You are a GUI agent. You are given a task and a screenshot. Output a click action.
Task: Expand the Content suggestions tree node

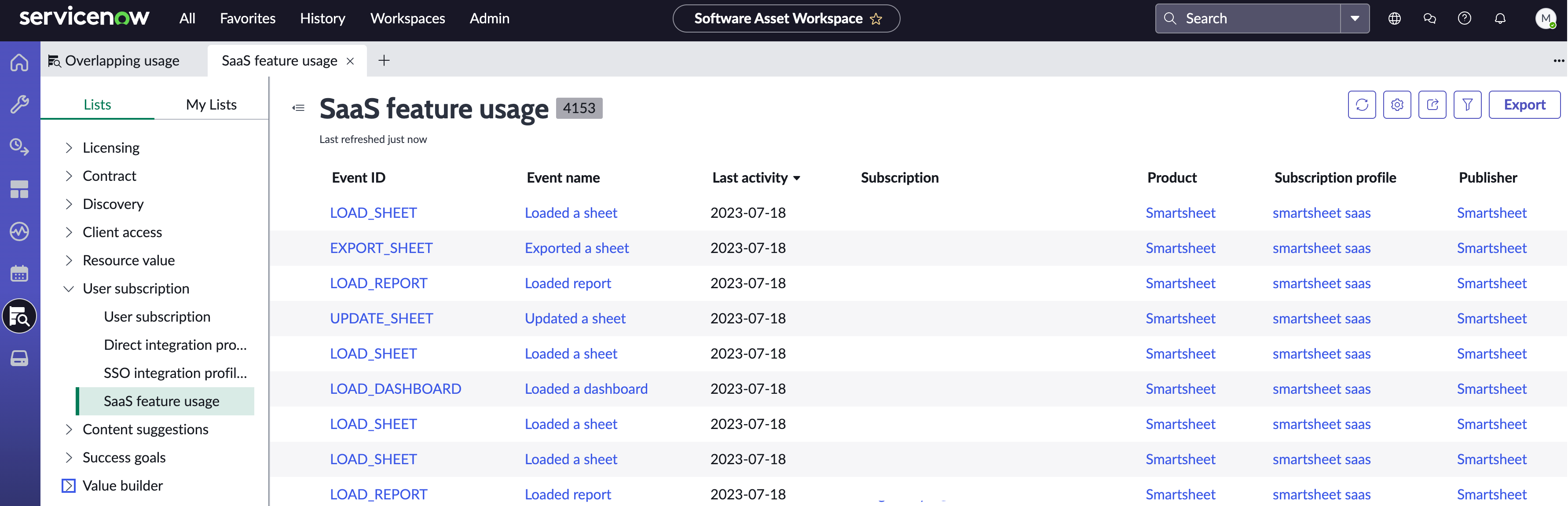[x=69, y=430]
